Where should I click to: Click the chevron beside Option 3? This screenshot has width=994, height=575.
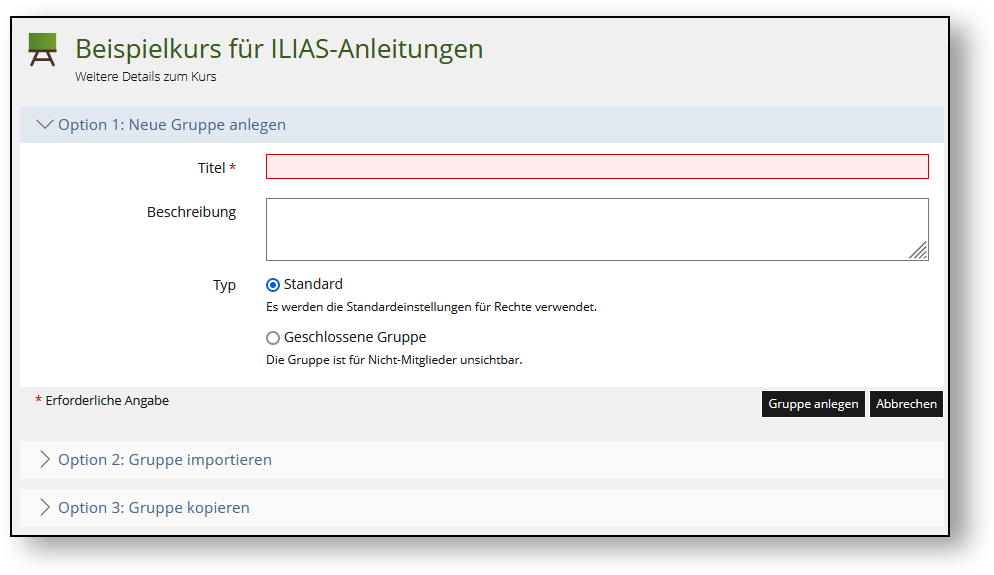pyautogui.click(x=44, y=507)
